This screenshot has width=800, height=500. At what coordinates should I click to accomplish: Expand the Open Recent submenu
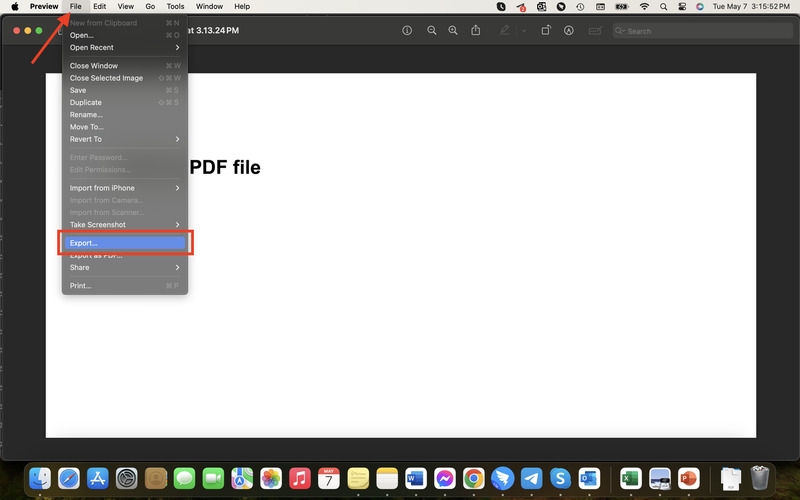pyautogui.click(x=125, y=47)
